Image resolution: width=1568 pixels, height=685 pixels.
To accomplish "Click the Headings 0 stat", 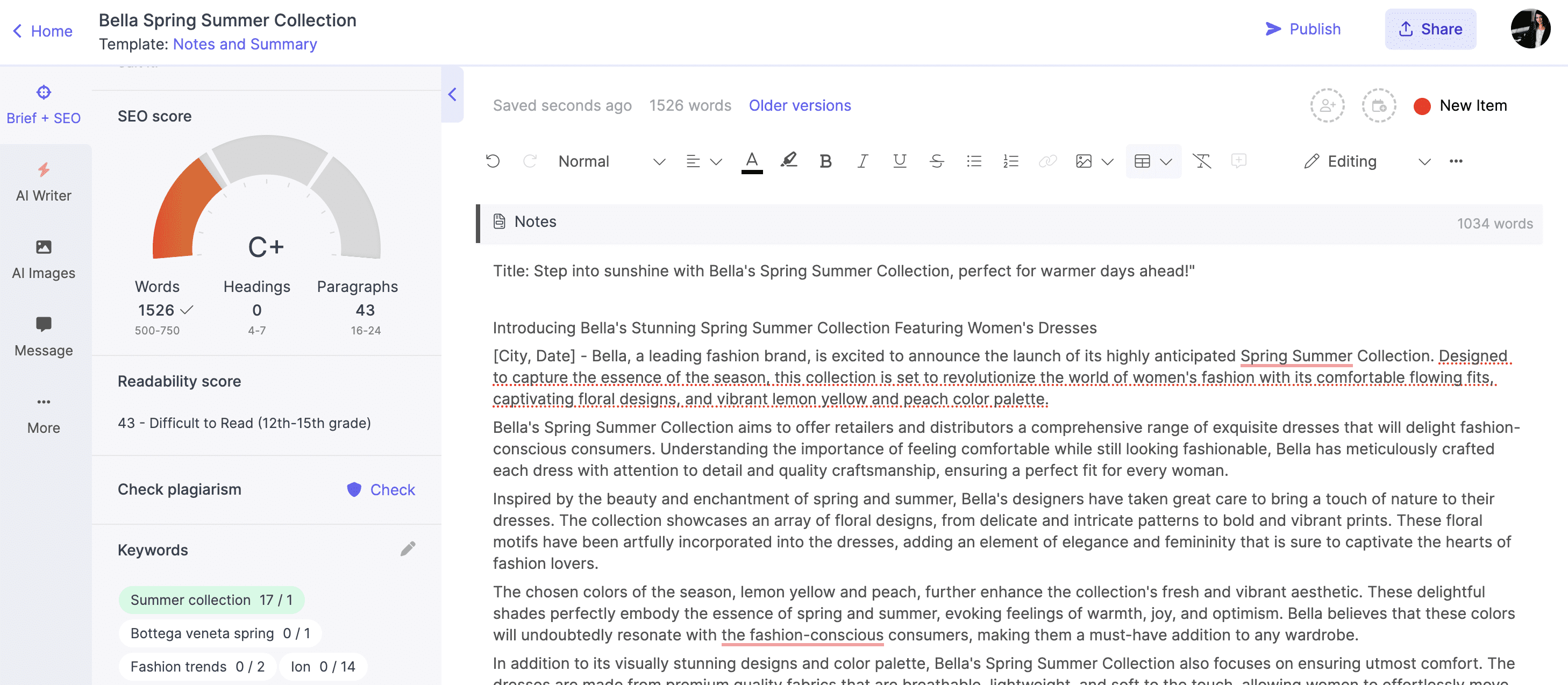I will 257,308.
